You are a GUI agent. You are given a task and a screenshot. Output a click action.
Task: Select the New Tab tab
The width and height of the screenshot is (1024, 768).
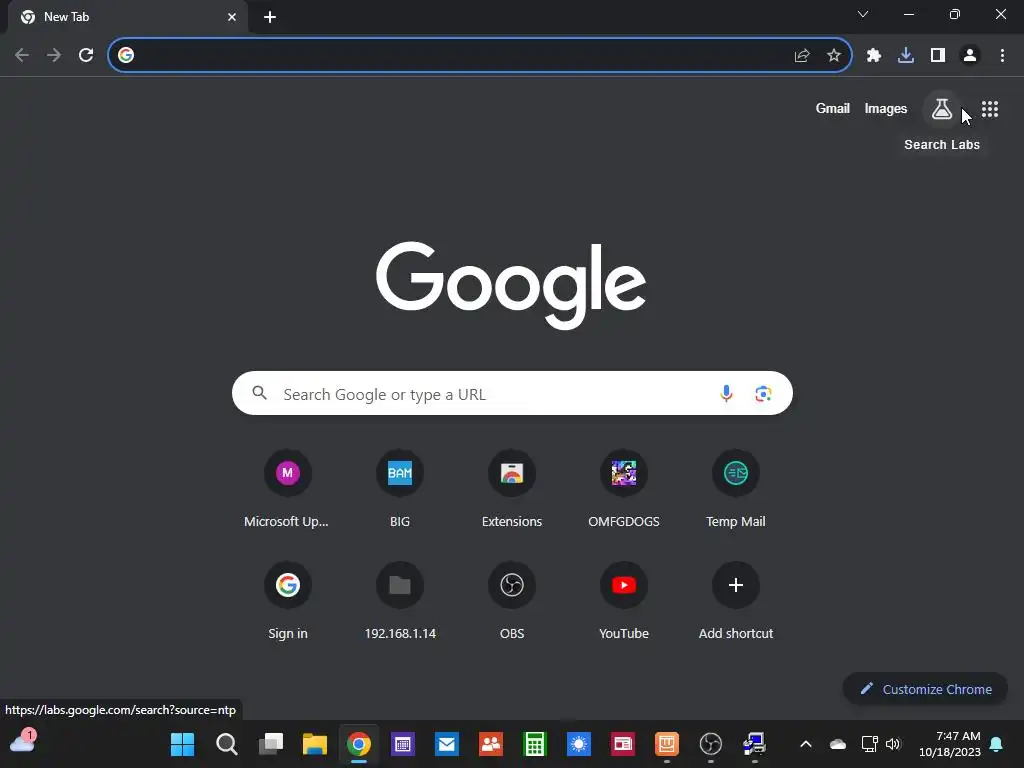tap(127, 17)
